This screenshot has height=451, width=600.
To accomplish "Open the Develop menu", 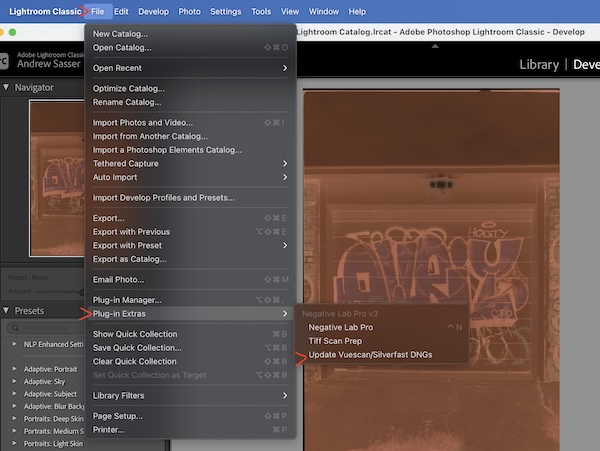I will (x=154, y=11).
